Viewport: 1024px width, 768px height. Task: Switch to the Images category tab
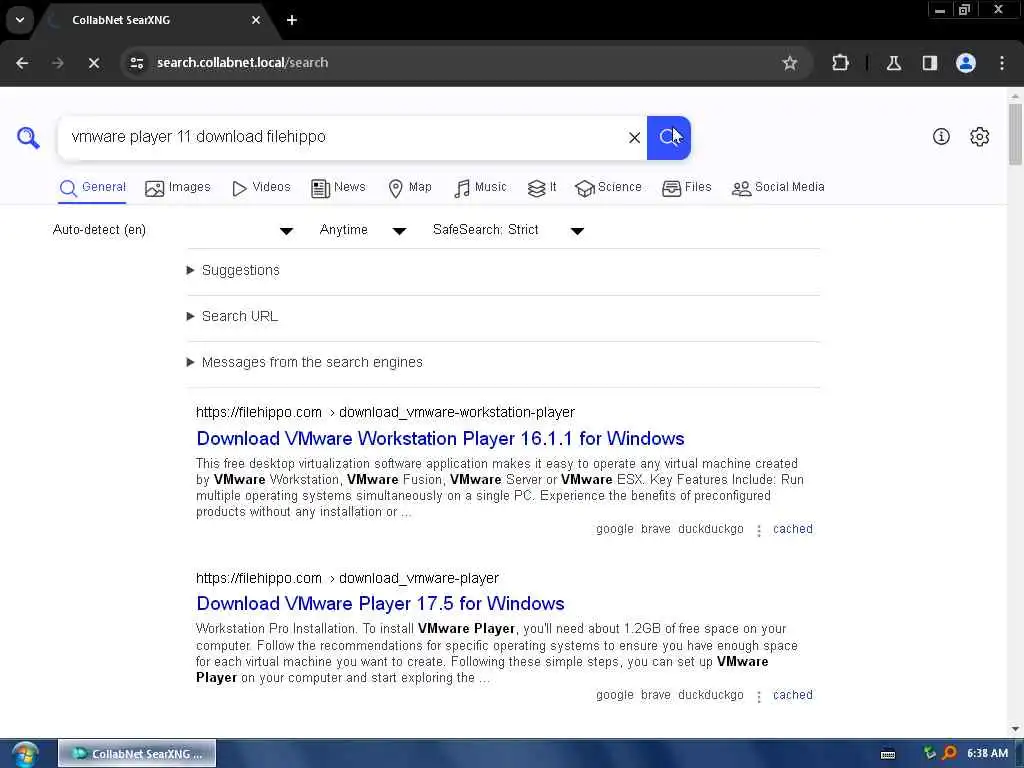pos(178,188)
